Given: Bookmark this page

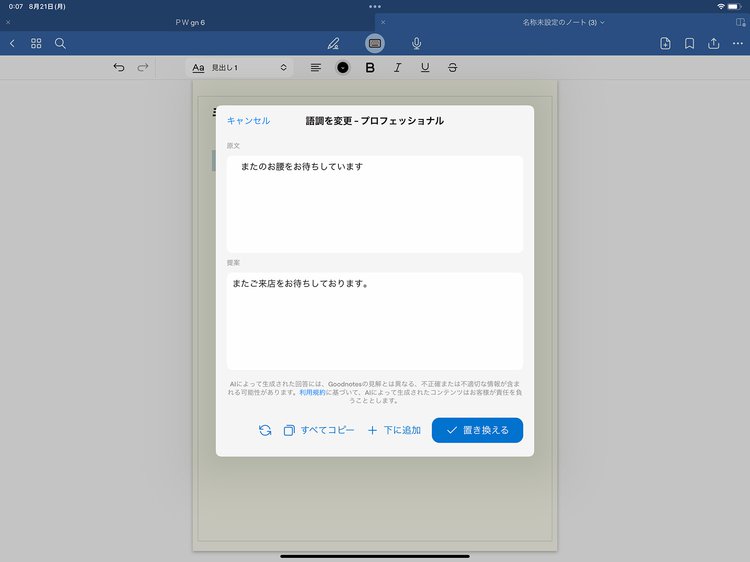Looking at the screenshot, I should tap(689, 44).
